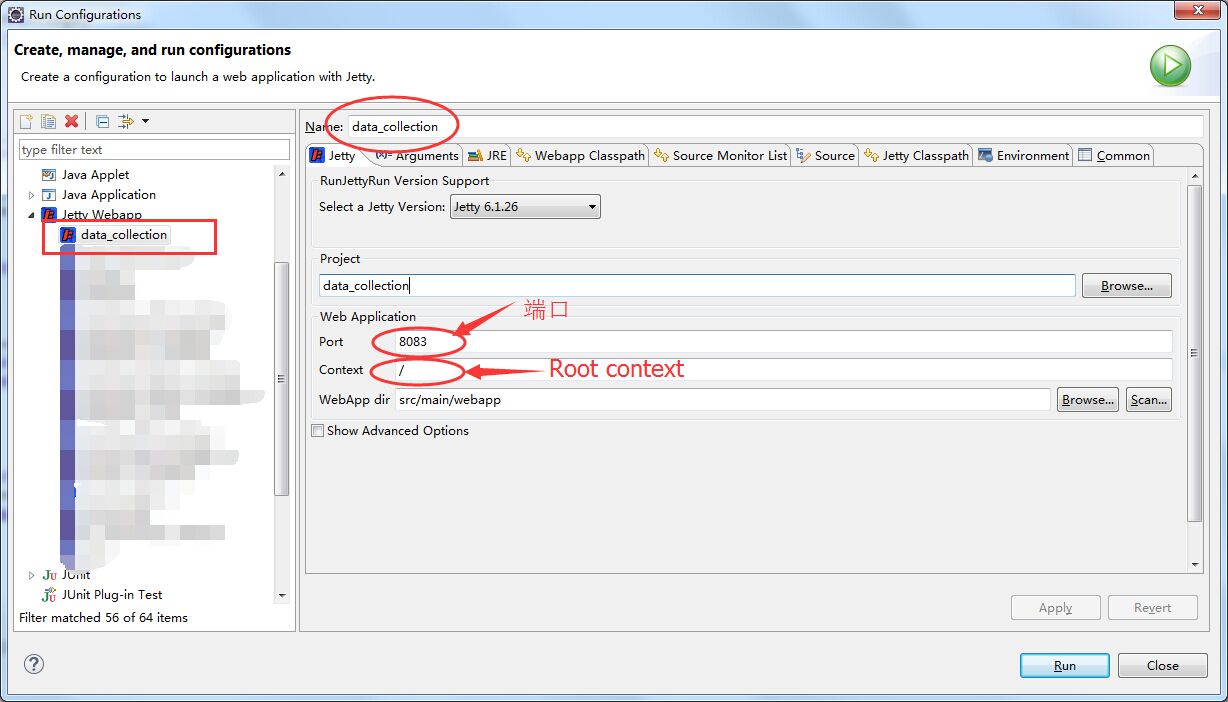The height and width of the screenshot is (702, 1228).
Task: Click the Apply button
Action: [x=1055, y=608]
